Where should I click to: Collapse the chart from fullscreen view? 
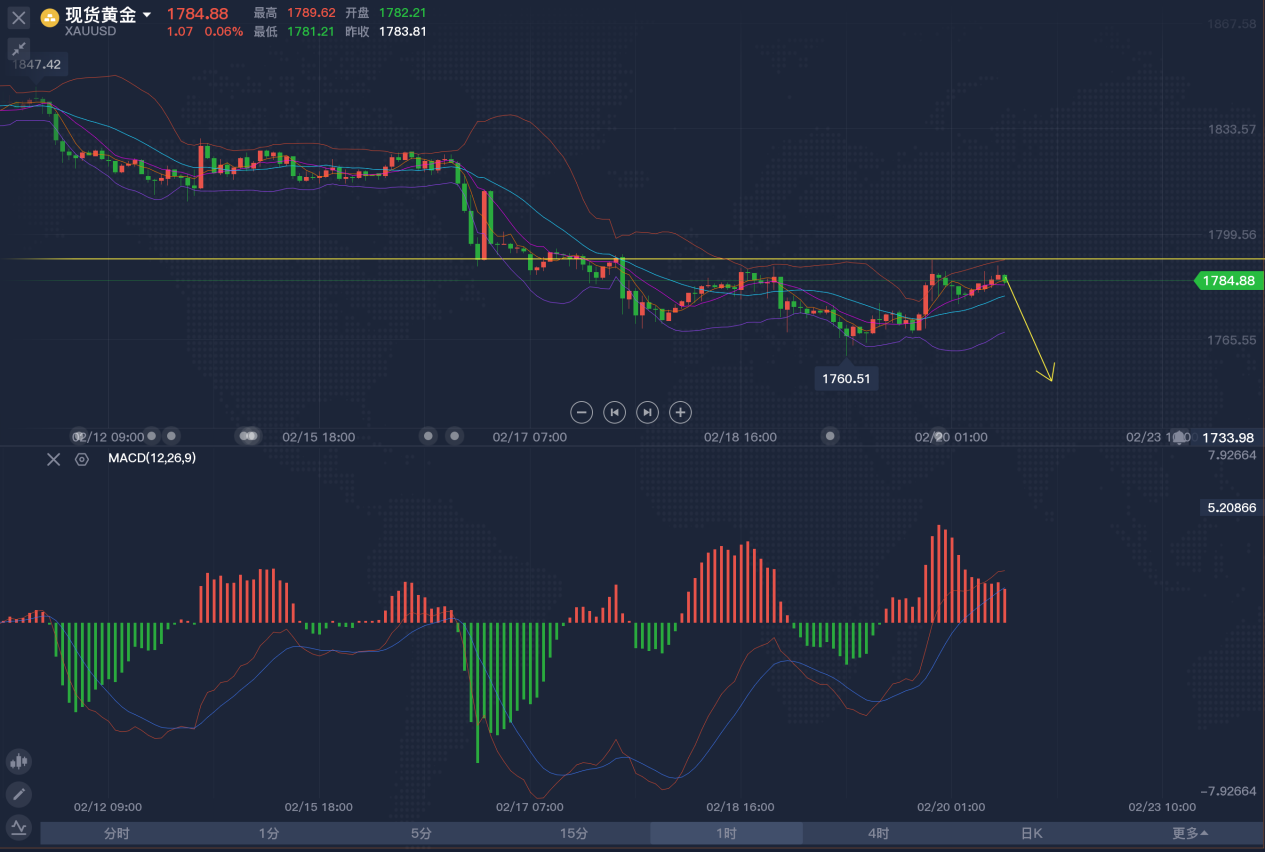19,49
